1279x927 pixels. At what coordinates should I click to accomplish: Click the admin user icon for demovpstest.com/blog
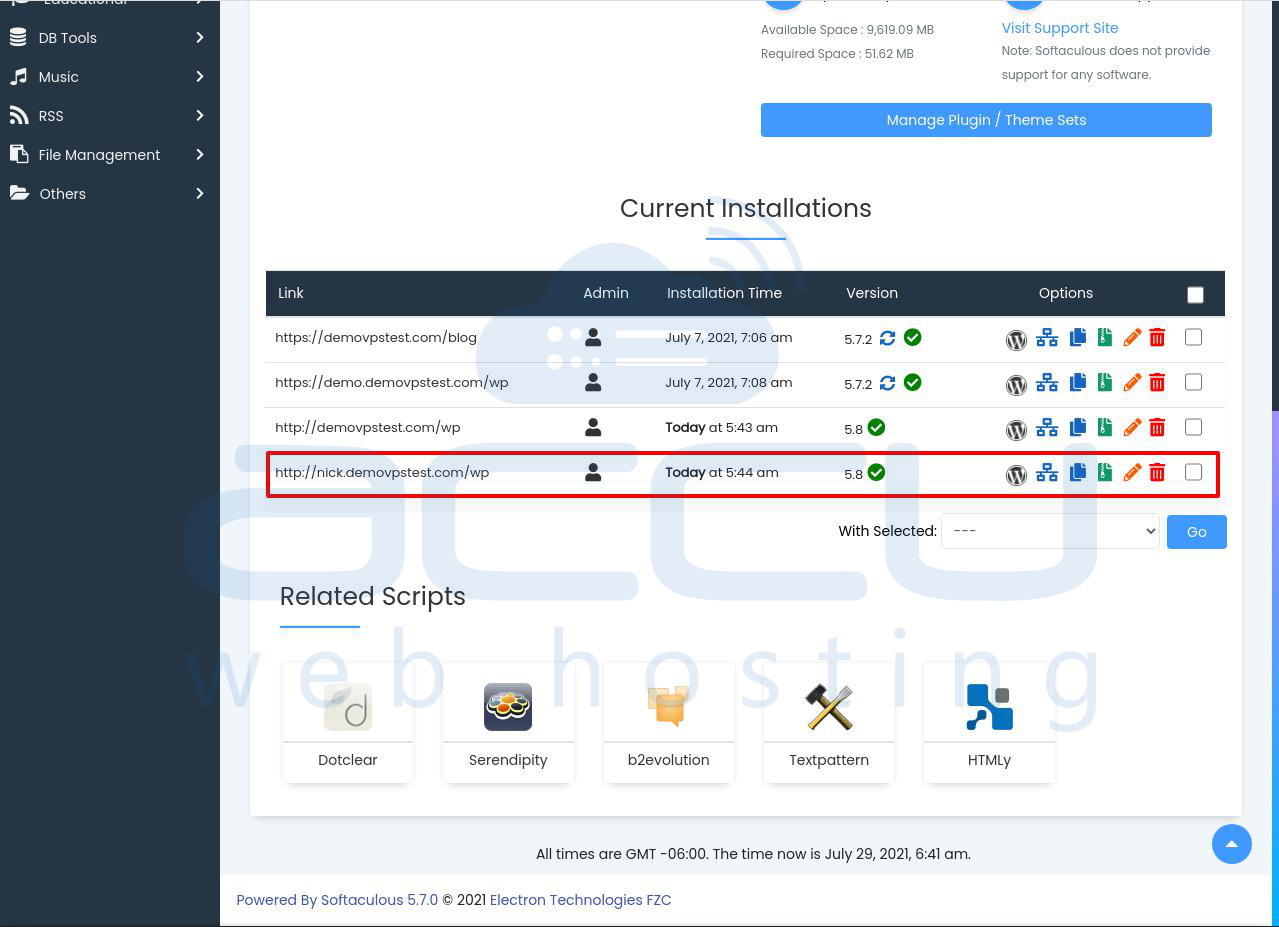[593, 337]
